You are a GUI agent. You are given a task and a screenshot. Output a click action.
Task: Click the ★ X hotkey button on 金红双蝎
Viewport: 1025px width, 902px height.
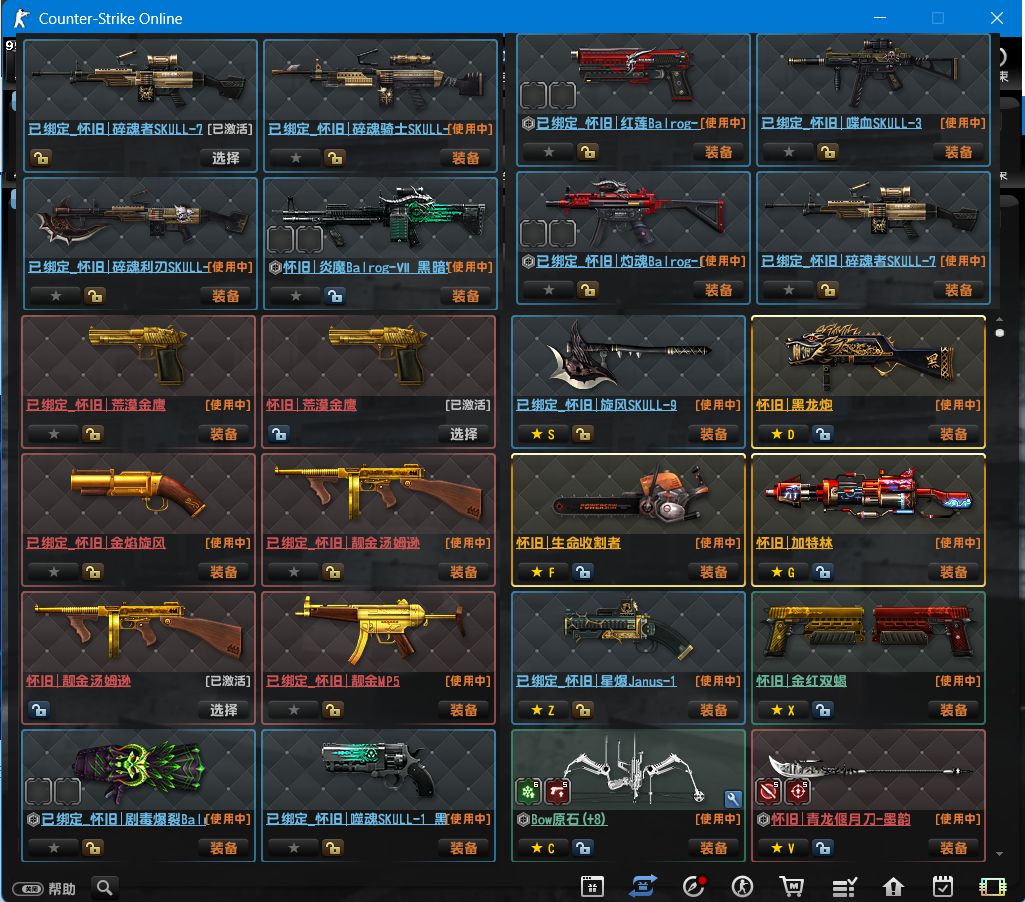click(x=782, y=710)
